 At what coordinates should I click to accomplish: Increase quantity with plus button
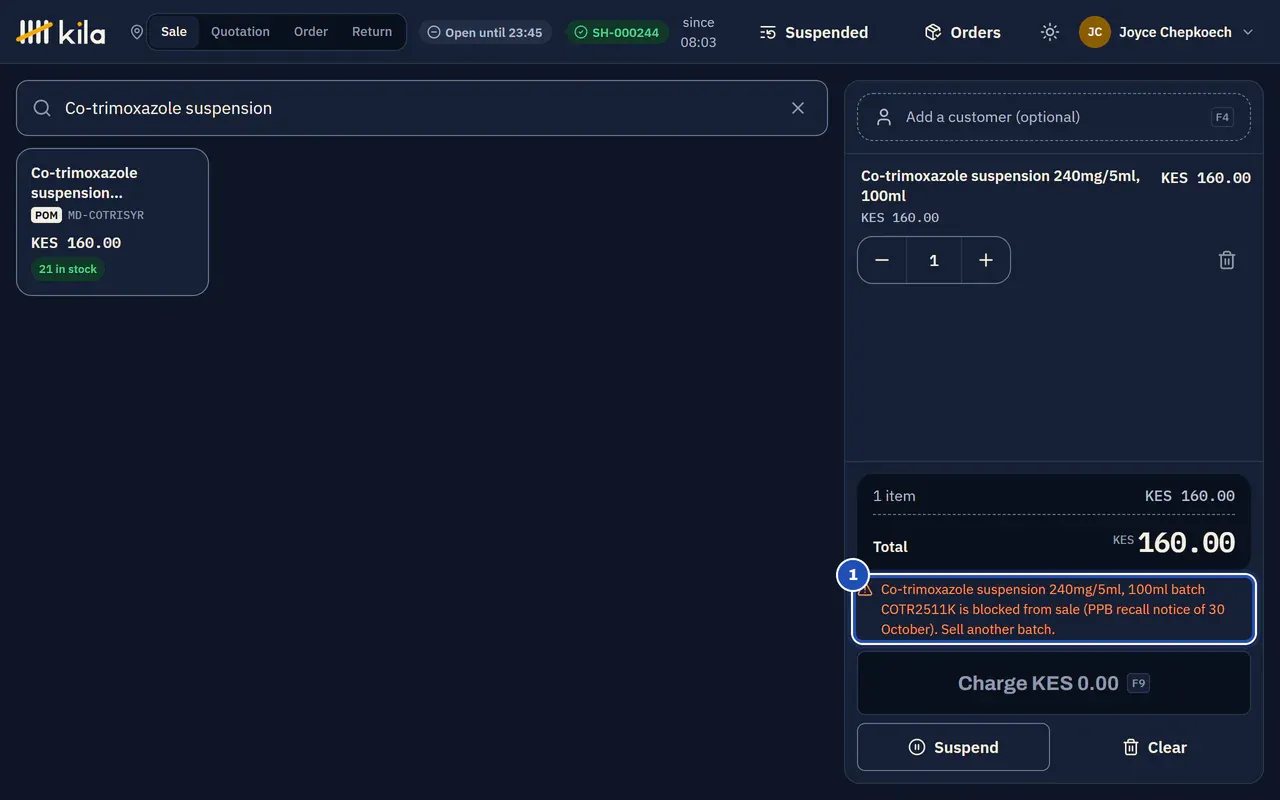coord(986,260)
